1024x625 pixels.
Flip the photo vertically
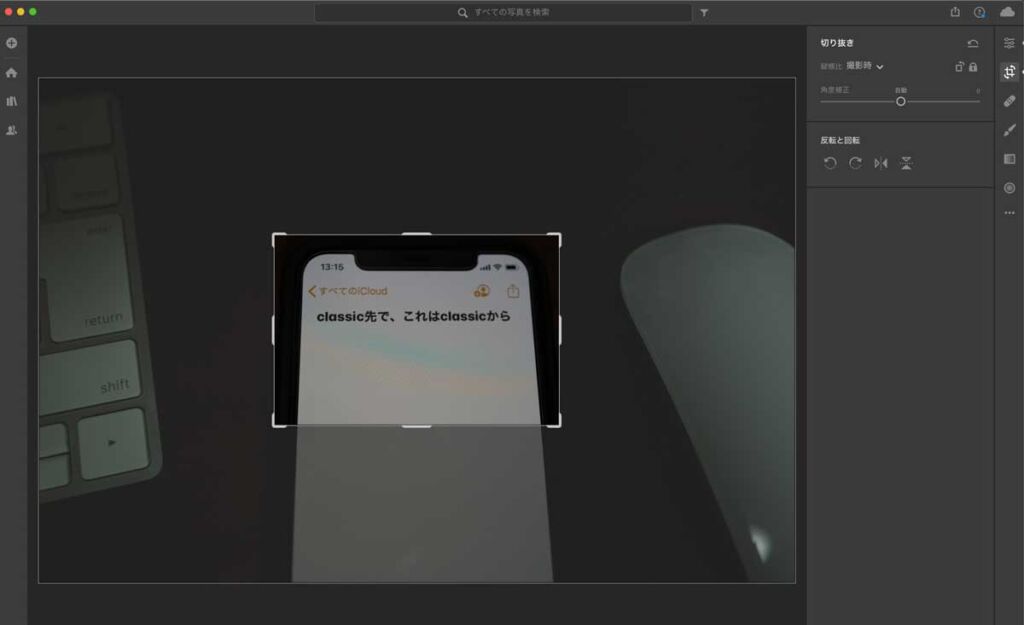(906, 163)
